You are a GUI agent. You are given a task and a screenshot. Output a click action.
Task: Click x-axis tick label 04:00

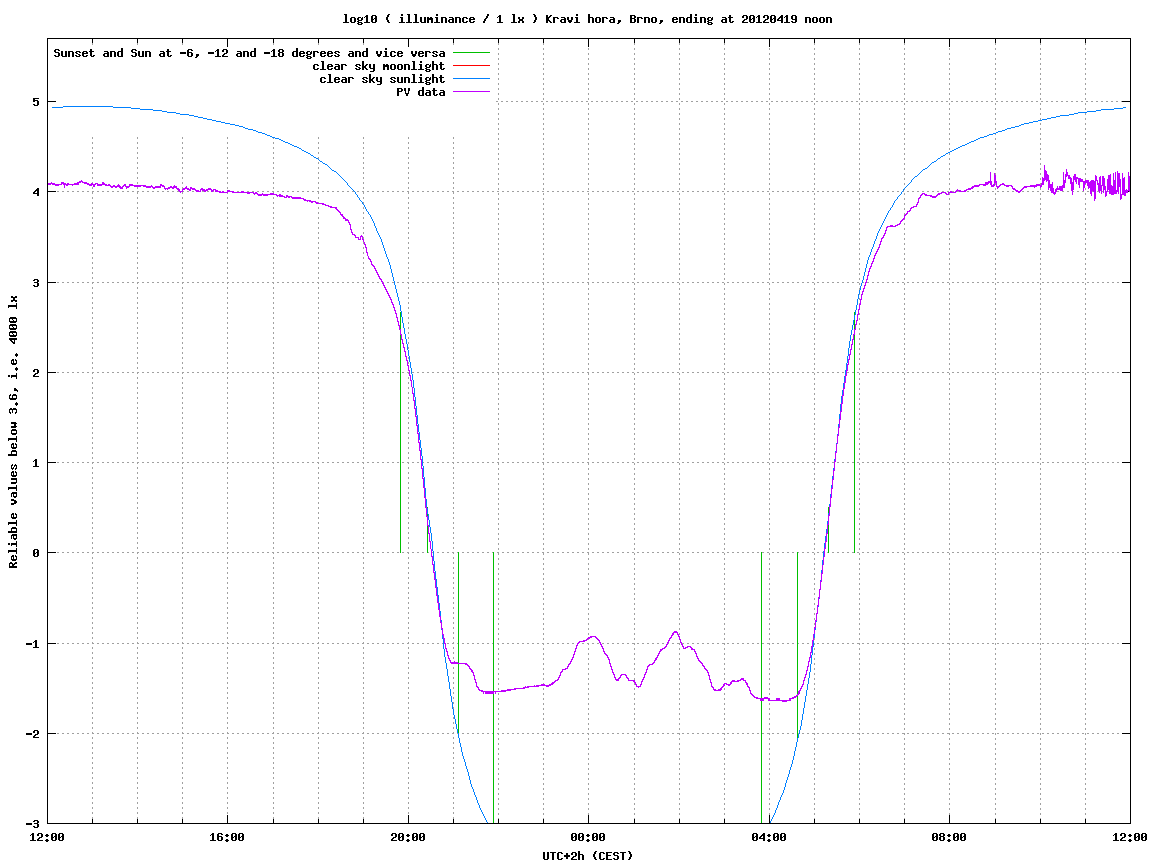click(x=769, y=837)
